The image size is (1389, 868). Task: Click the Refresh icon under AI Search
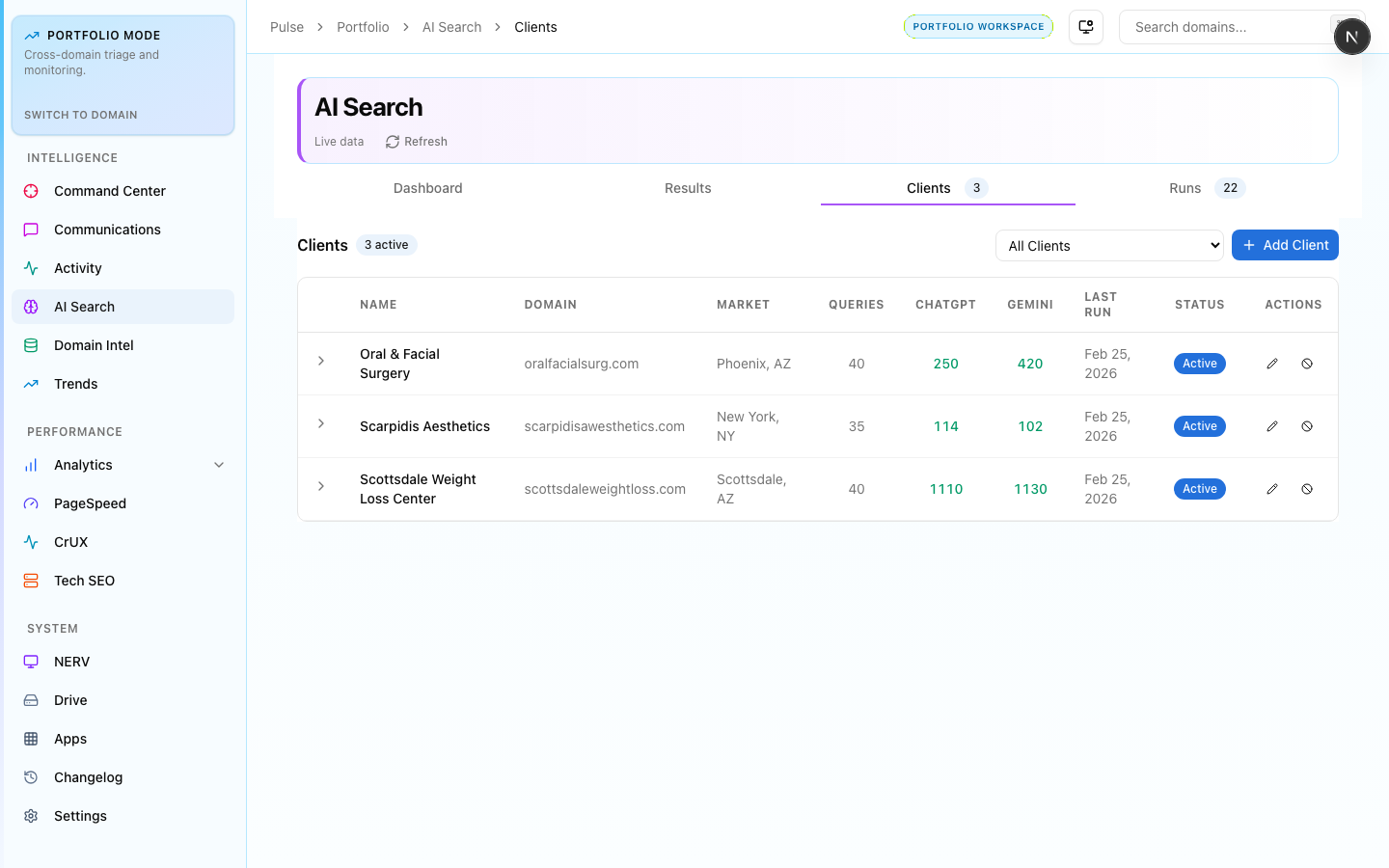pos(393,142)
